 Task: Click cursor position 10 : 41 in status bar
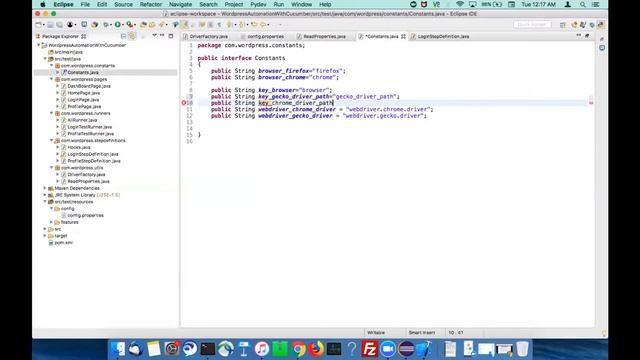point(456,333)
